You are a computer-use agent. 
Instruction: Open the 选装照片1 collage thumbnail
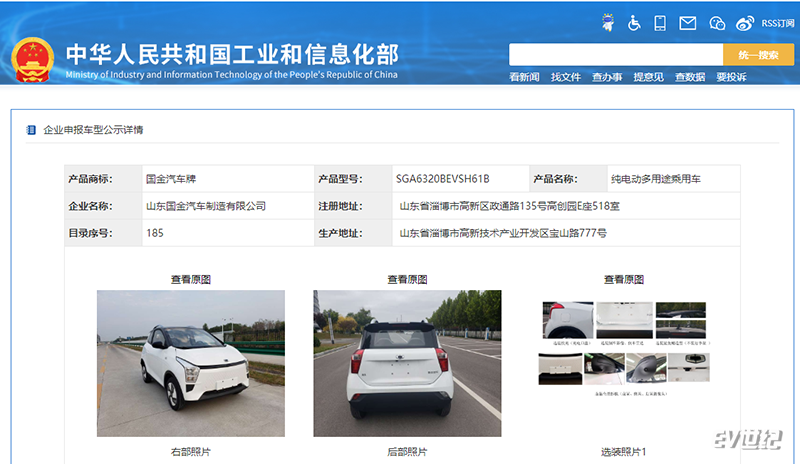624,349
